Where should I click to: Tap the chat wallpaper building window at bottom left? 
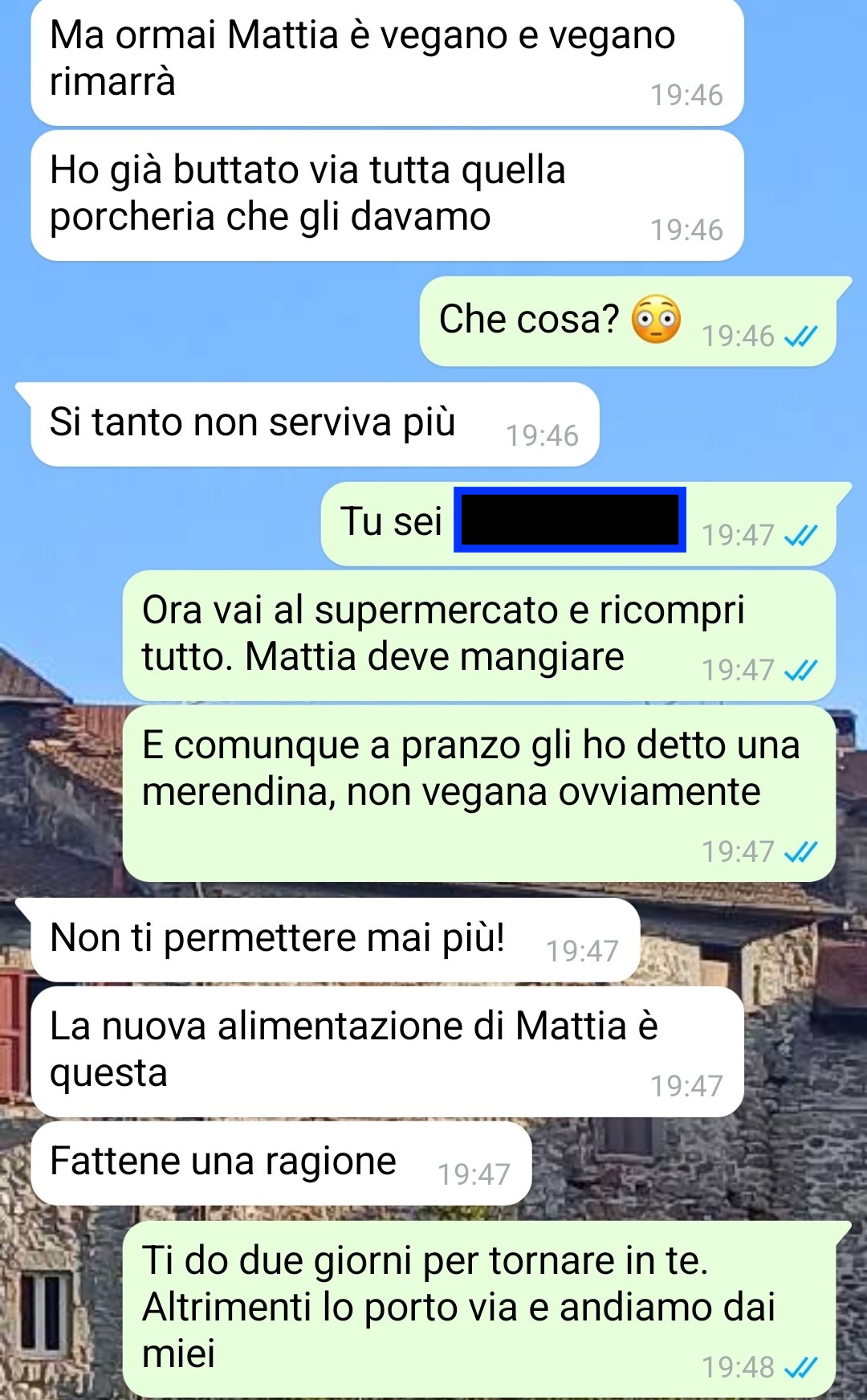click(x=42, y=1312)
